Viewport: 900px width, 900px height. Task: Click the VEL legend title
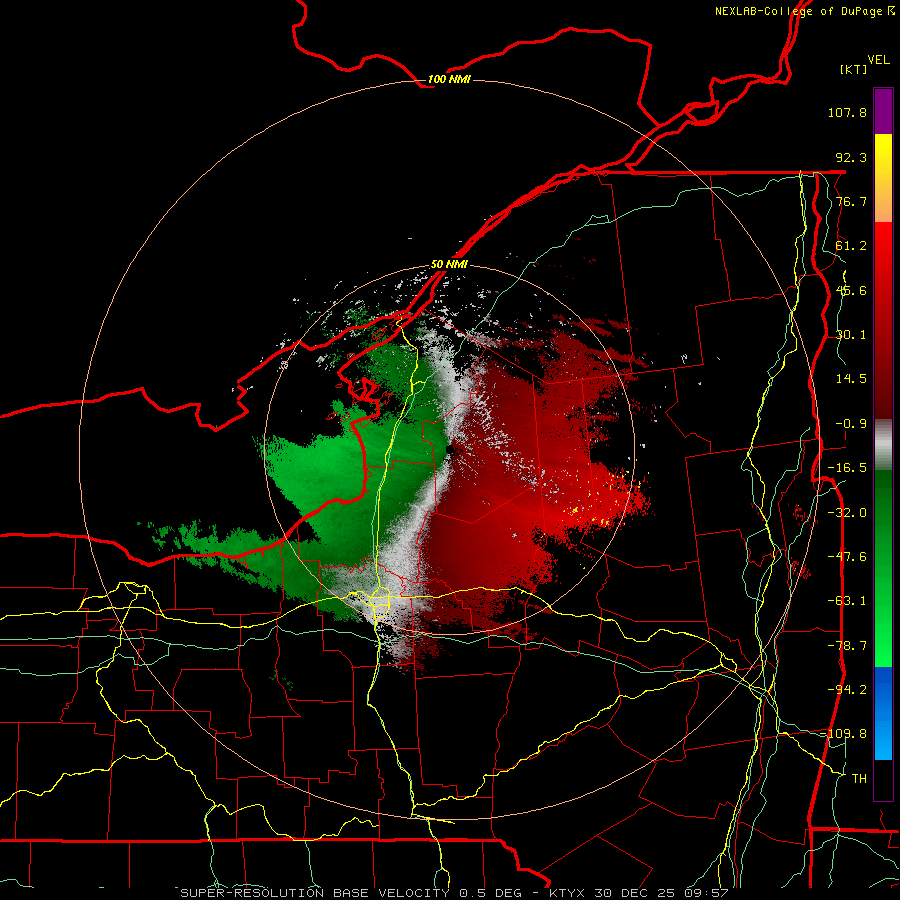pos(878,60)
